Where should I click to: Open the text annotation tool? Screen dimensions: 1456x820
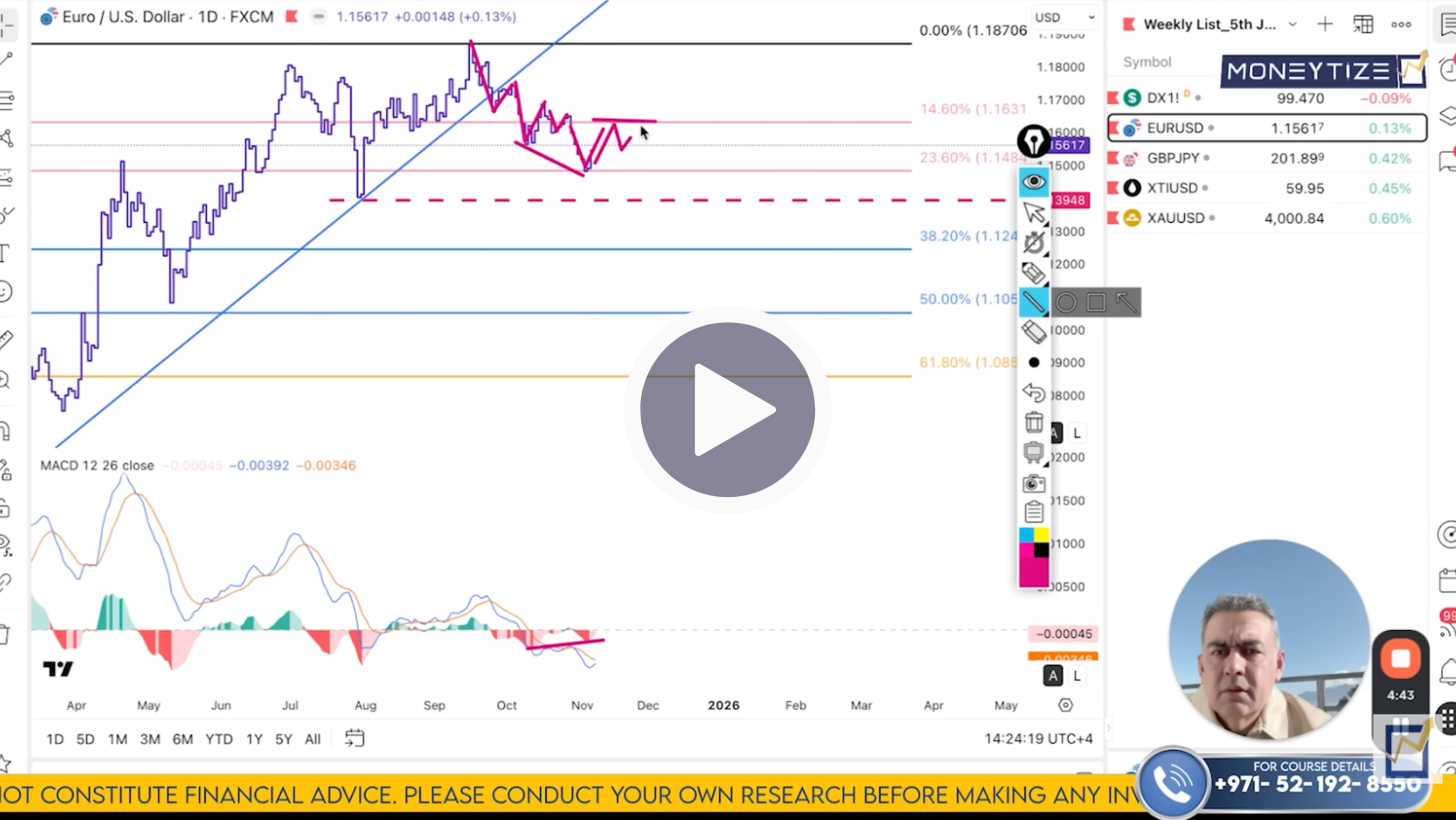point(7,253)
